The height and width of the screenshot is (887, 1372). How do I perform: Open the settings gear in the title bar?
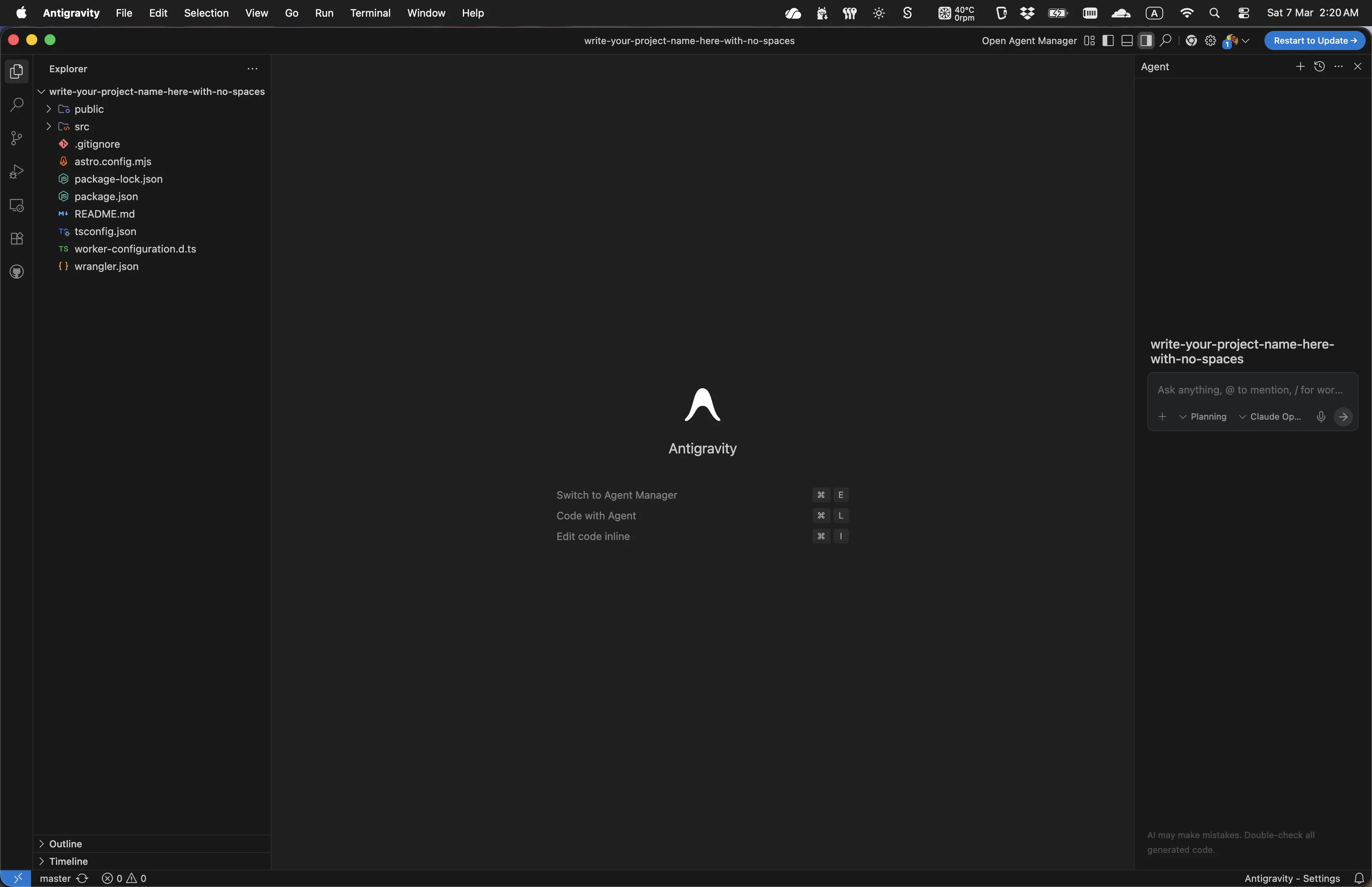point(1210,40)
